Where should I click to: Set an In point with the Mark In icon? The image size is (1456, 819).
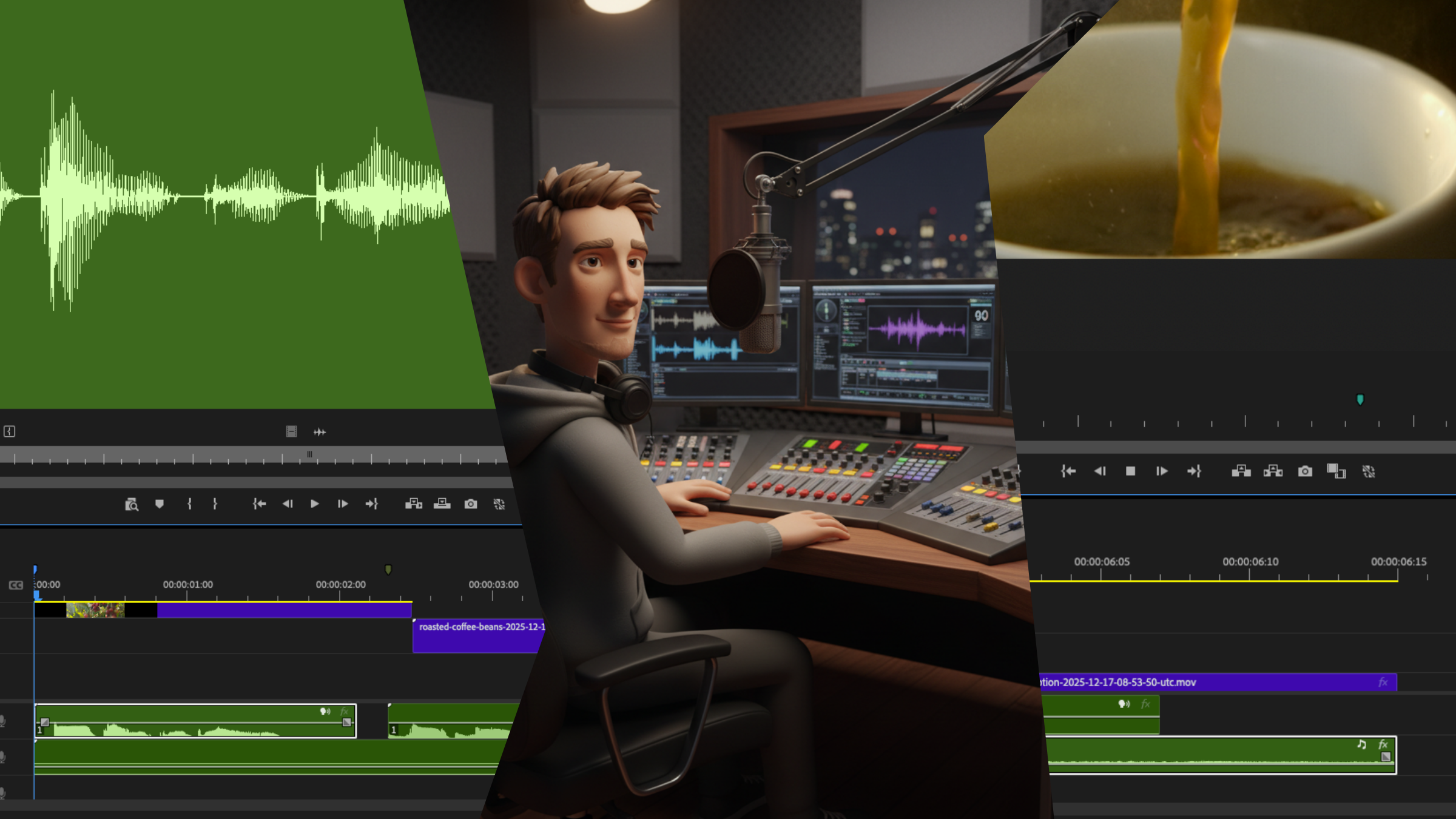pyautogui.click(x=190, y=504)
